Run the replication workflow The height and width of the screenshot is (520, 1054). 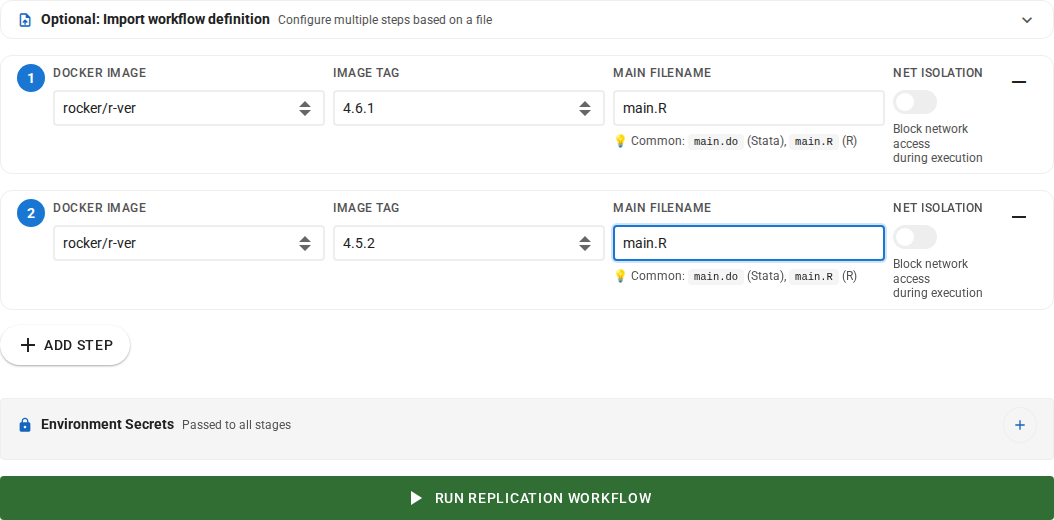(x=527, y=498)
